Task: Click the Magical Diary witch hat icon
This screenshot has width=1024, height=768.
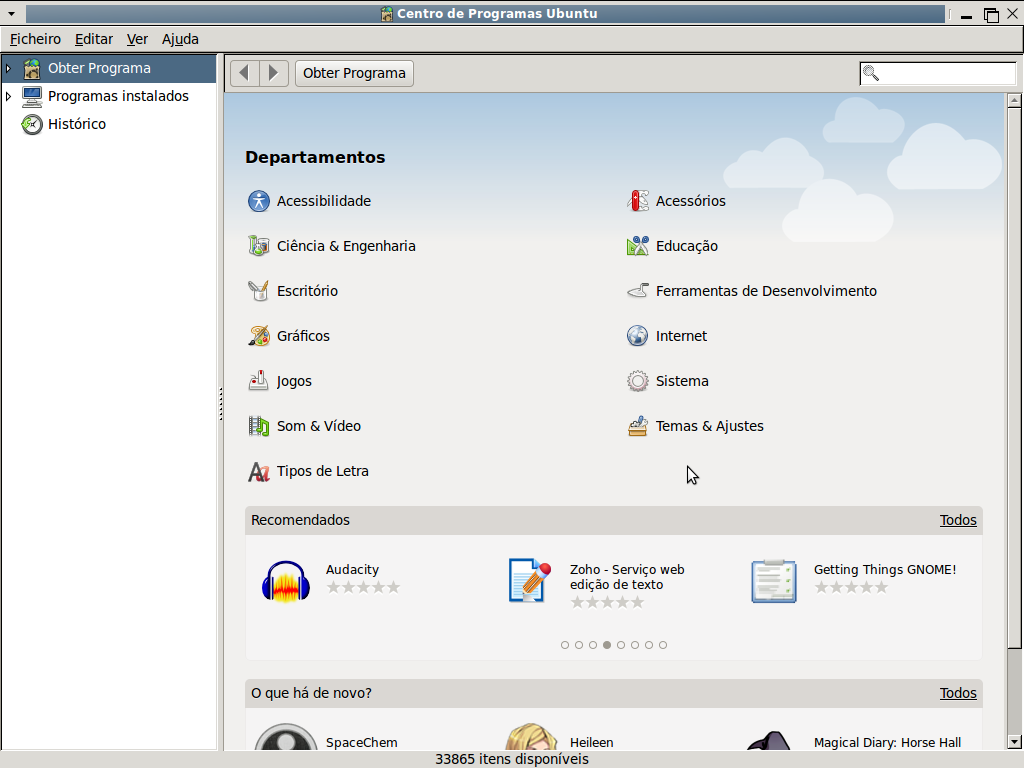Action: pyautogui.click(x=771, y=741)
